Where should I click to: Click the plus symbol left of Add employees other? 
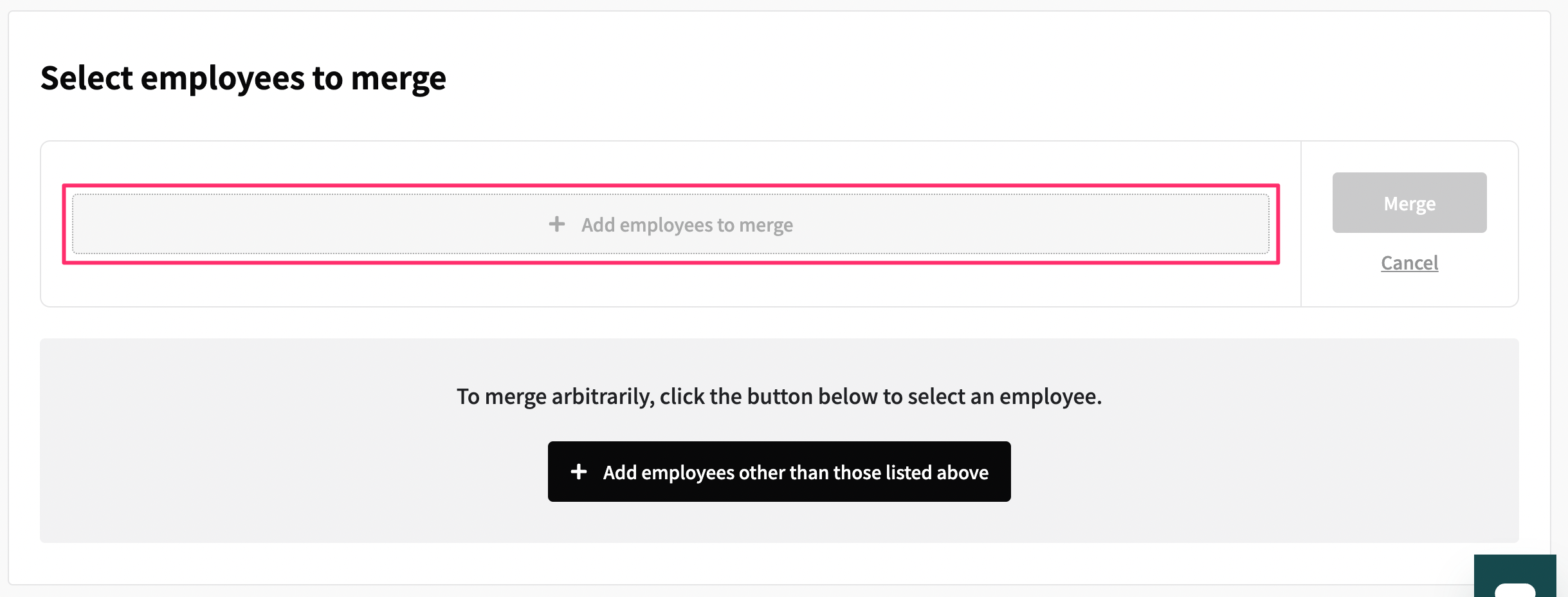(x=579, y=472)
